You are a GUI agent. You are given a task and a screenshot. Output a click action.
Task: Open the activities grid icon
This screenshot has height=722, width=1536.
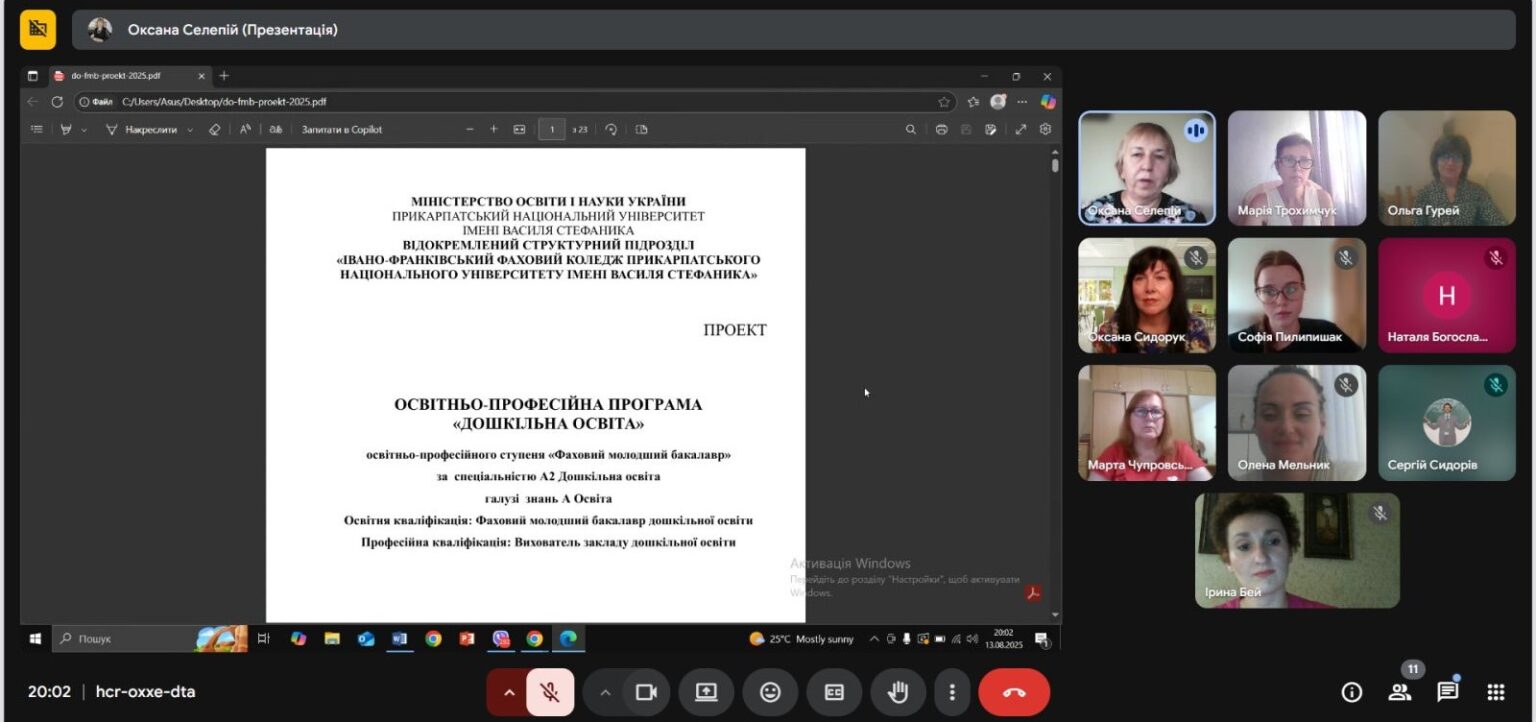(x=1496, y=692)
